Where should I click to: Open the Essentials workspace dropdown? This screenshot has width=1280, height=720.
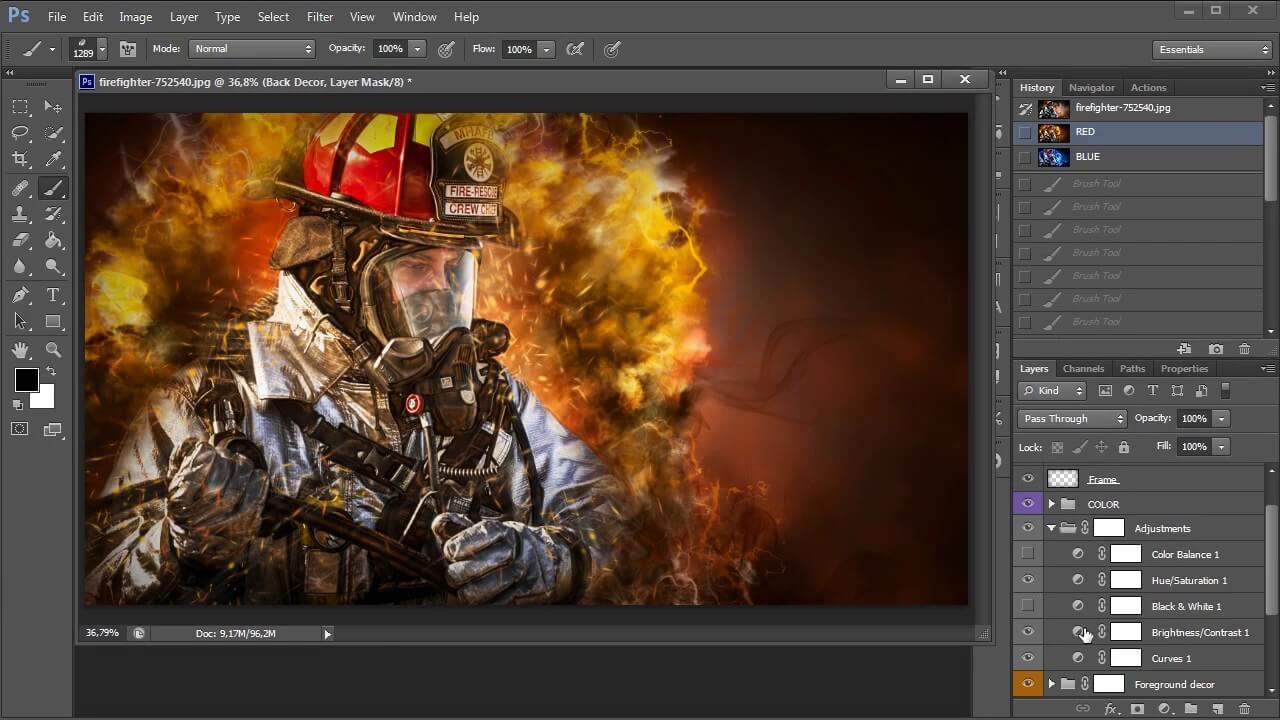(1211, 49)
